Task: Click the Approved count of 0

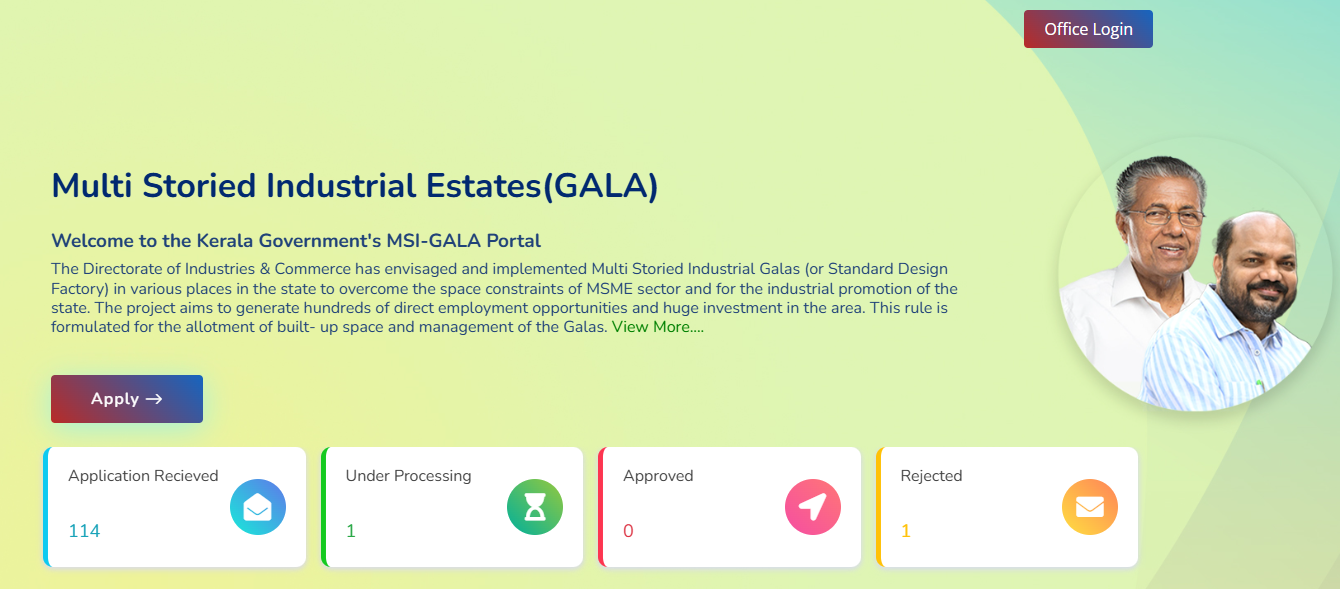Action: pyautogui.click(x=628, y=531)
